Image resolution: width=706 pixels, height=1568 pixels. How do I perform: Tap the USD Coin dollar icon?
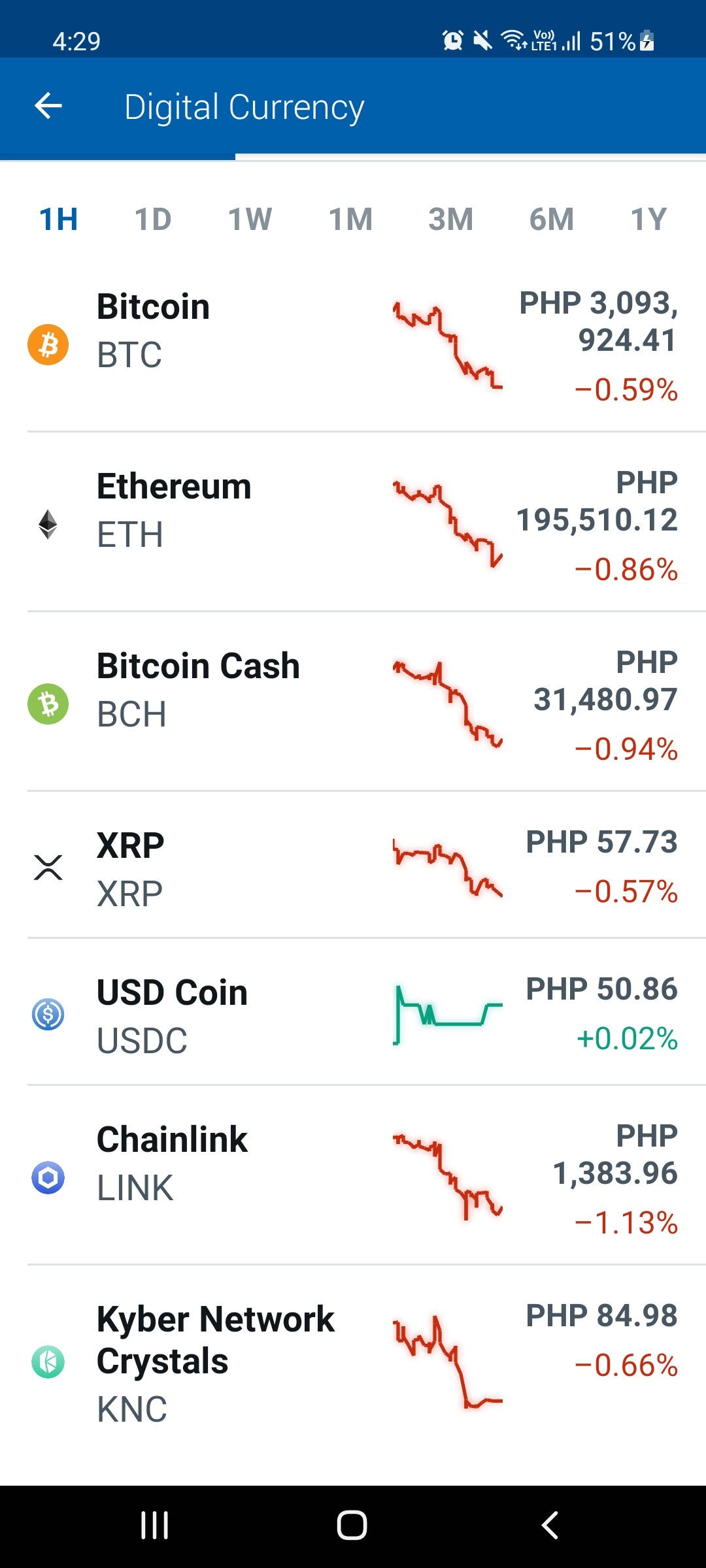[48, 1014]
